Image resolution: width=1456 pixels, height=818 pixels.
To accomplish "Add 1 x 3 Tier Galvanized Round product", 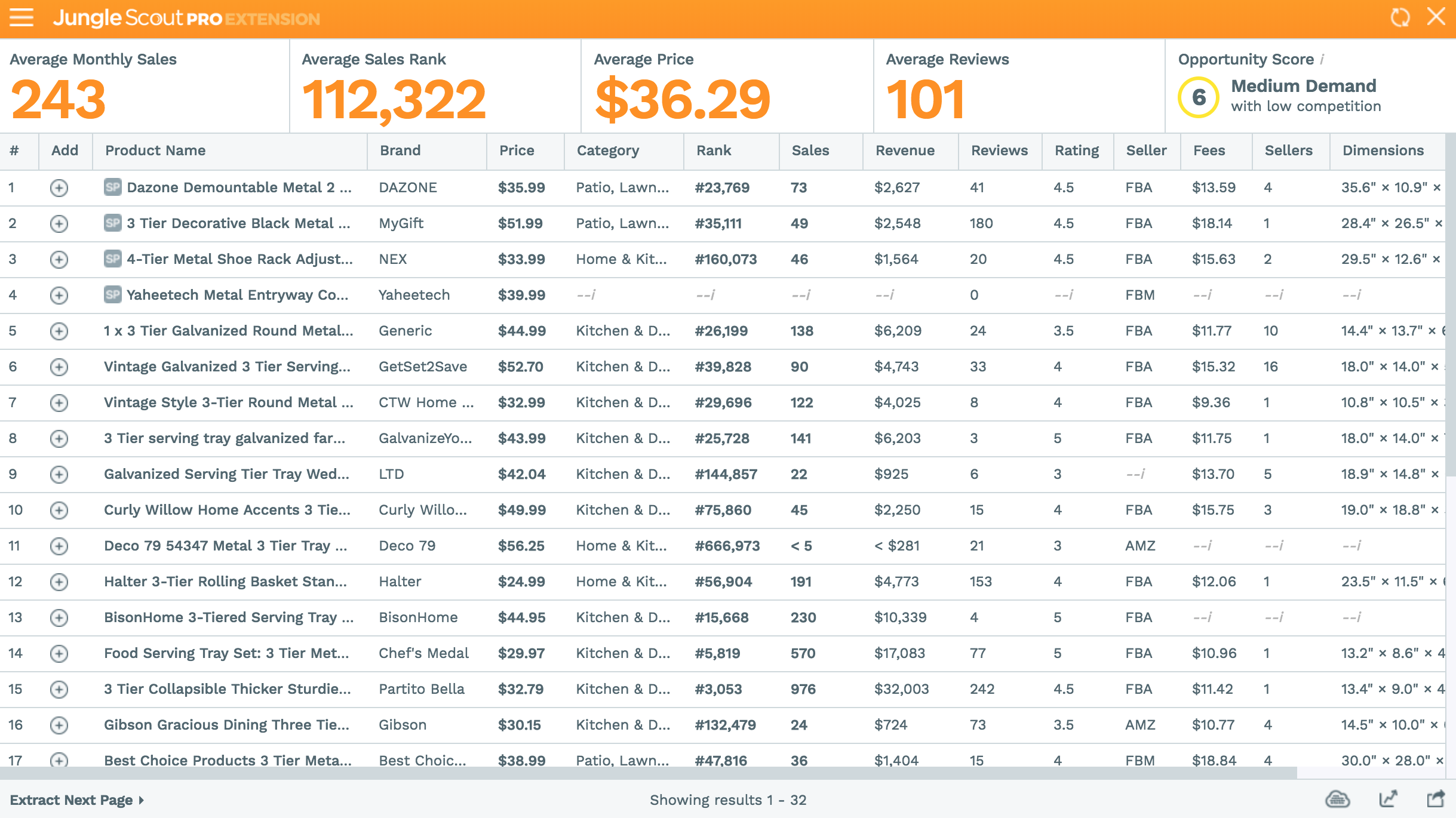I will click(x=59, y=331).
